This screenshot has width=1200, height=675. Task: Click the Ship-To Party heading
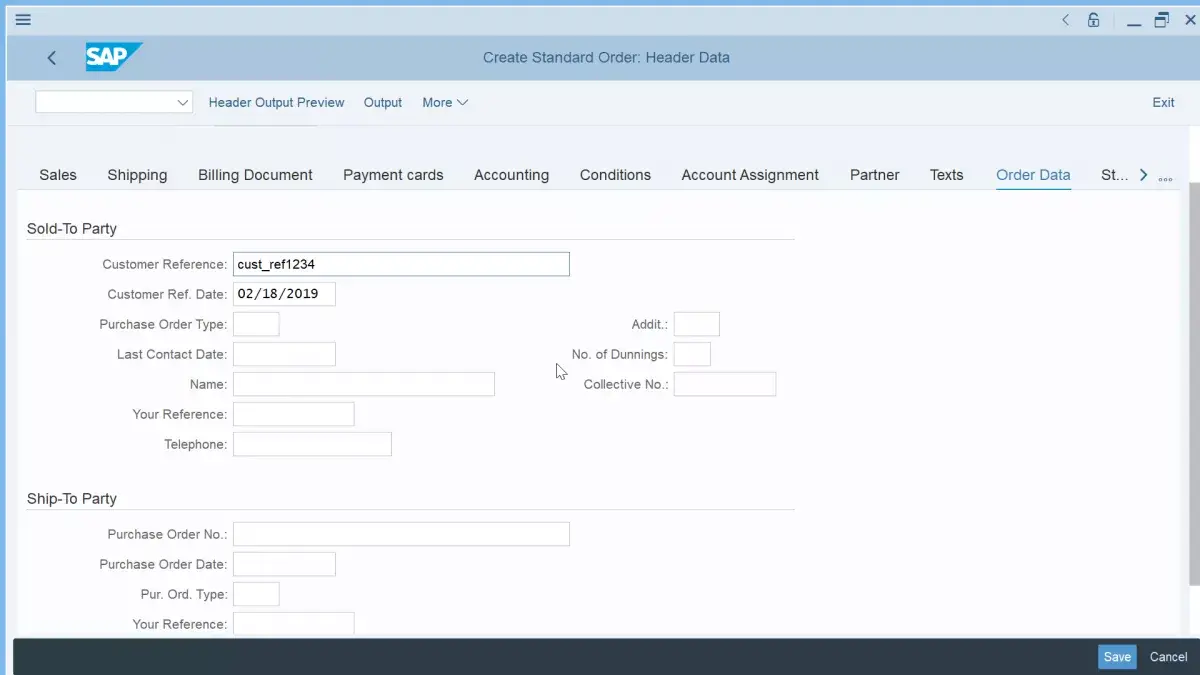(72, 498)
